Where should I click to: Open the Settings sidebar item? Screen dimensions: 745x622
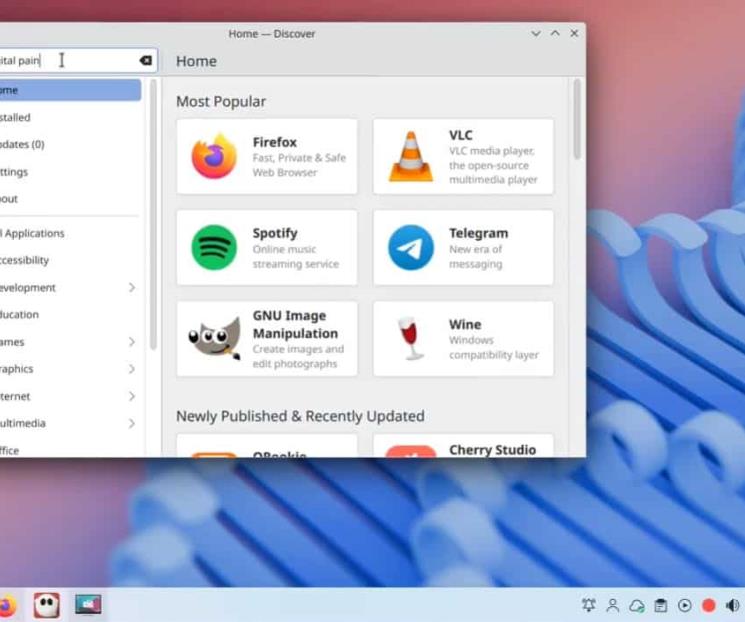point(70,172)
